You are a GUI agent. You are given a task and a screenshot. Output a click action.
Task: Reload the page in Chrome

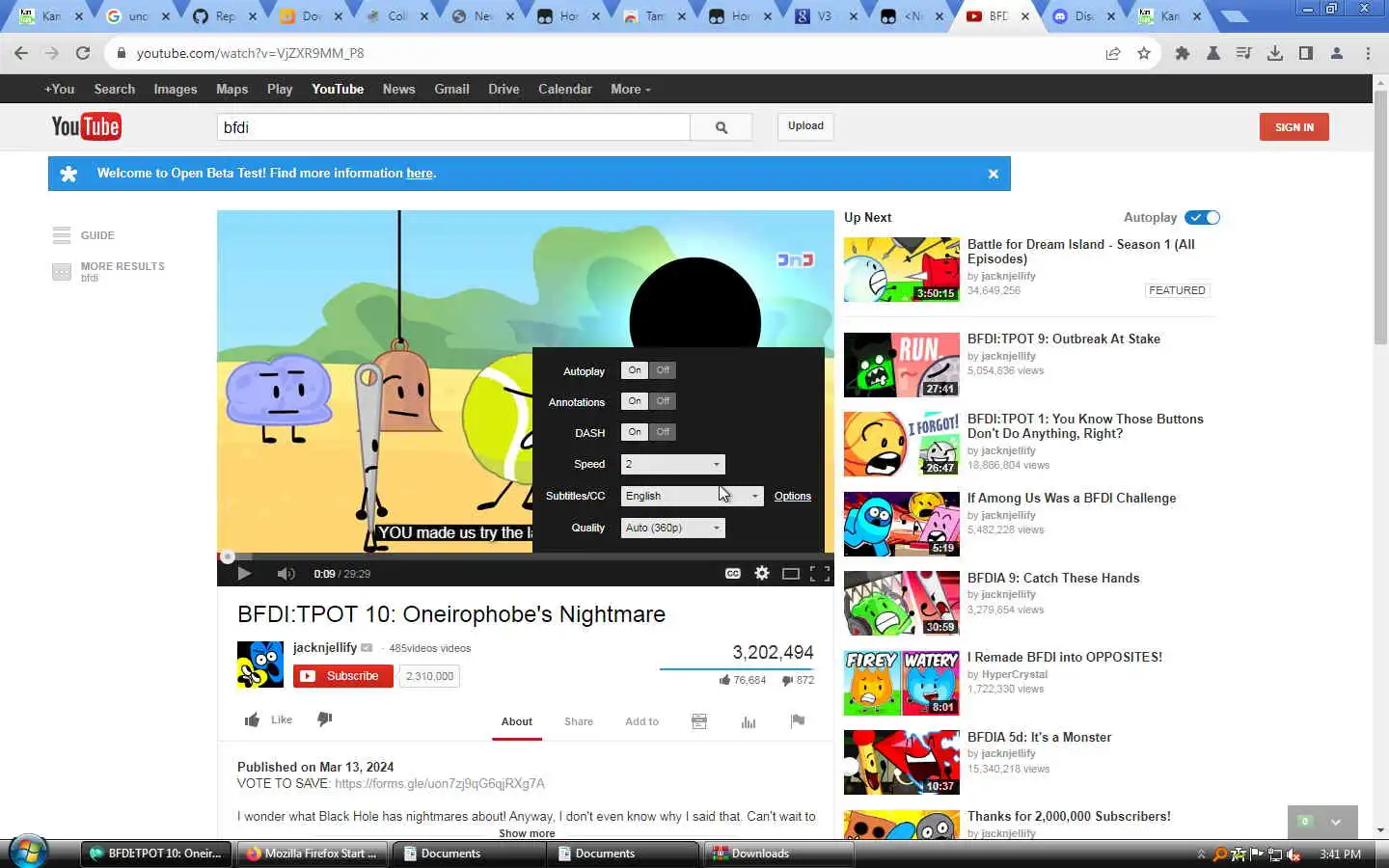click(x=83, y=53)
